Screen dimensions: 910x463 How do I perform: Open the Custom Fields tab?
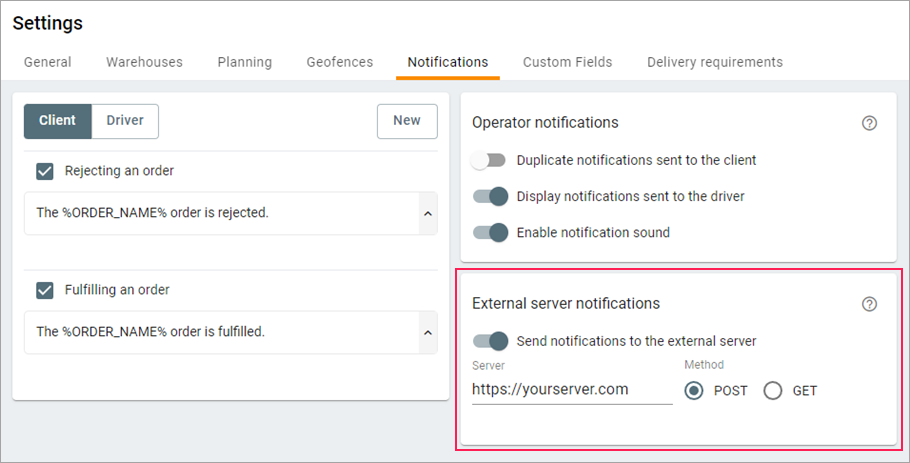pyautogui.click(x=567, y=62)
